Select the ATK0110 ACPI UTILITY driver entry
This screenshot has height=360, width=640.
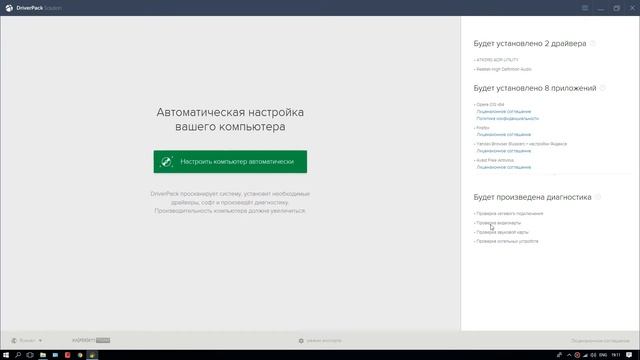pyautogui.click(x=497, y=60)
